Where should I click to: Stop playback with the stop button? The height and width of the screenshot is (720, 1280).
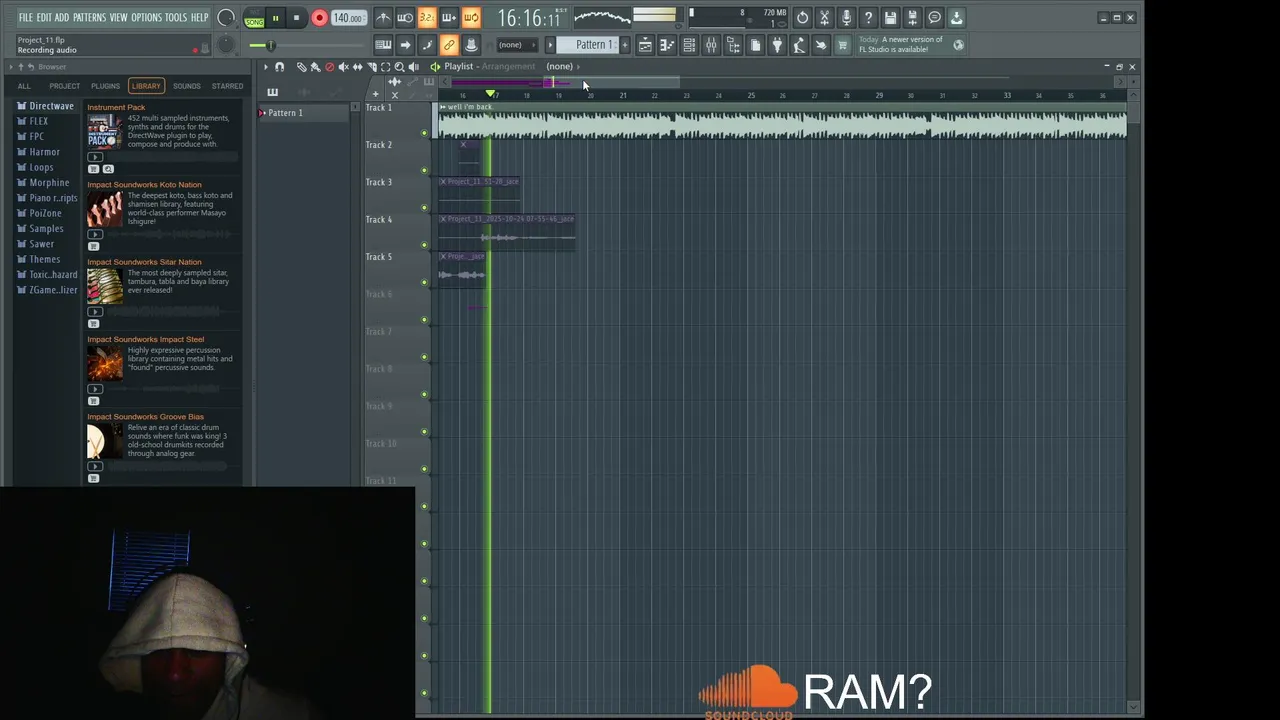point(296,18)
